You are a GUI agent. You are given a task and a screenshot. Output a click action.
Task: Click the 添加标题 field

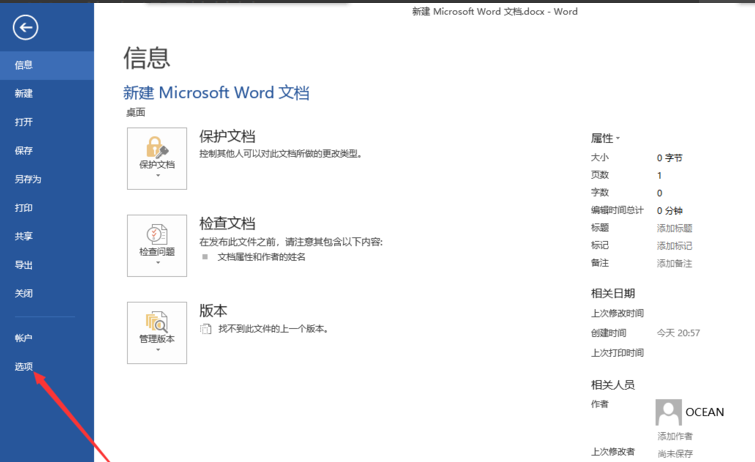pos(675,228)
